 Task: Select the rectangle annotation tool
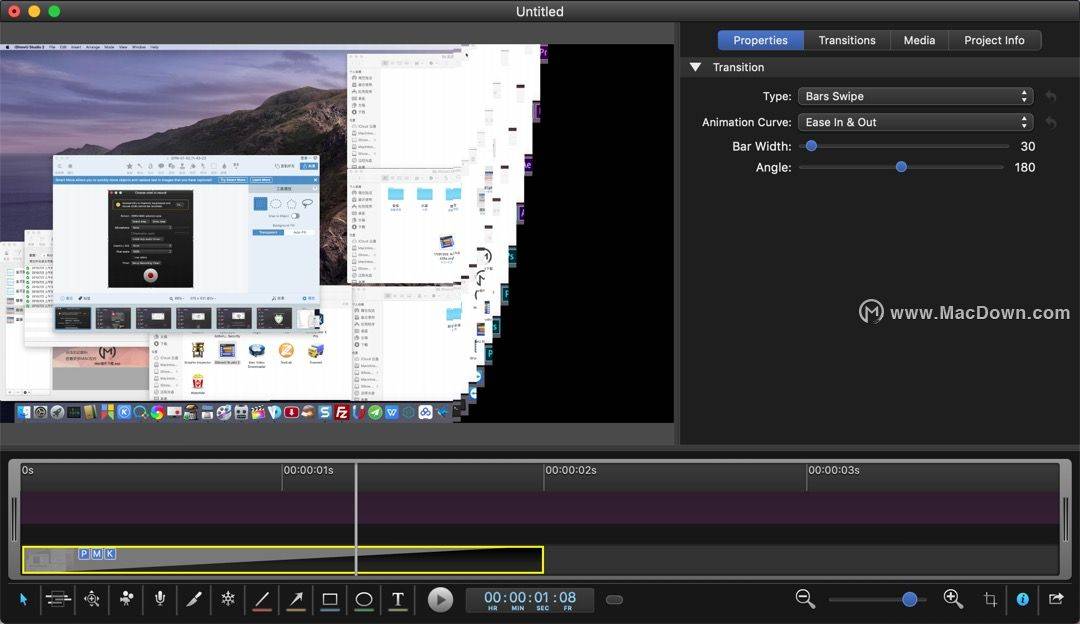pyautogui.click(x=330, y=599)
